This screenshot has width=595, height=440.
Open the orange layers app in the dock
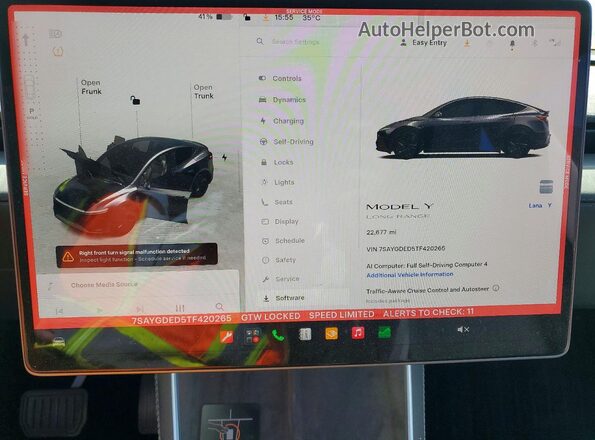click(331, 333)
